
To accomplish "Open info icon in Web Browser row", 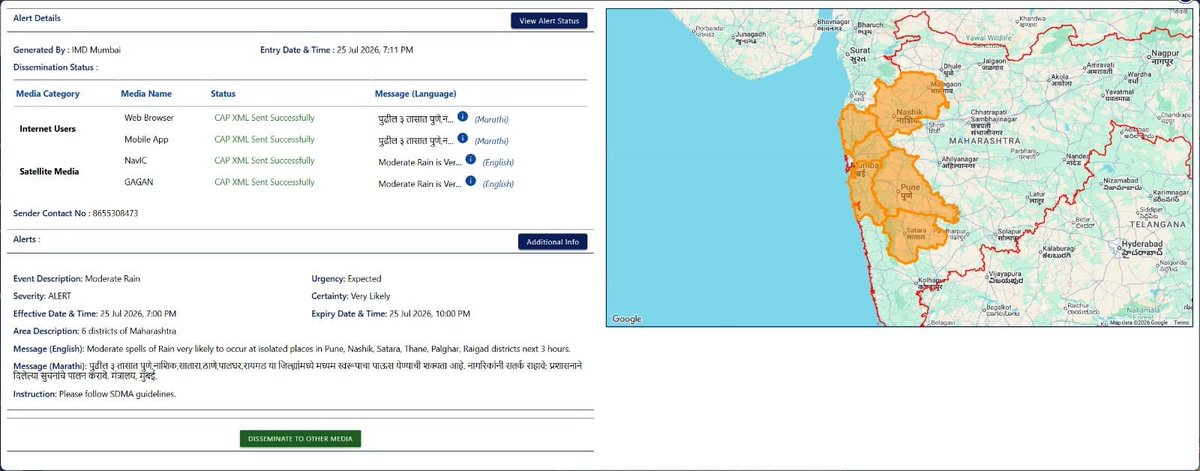I will (463, 117).
